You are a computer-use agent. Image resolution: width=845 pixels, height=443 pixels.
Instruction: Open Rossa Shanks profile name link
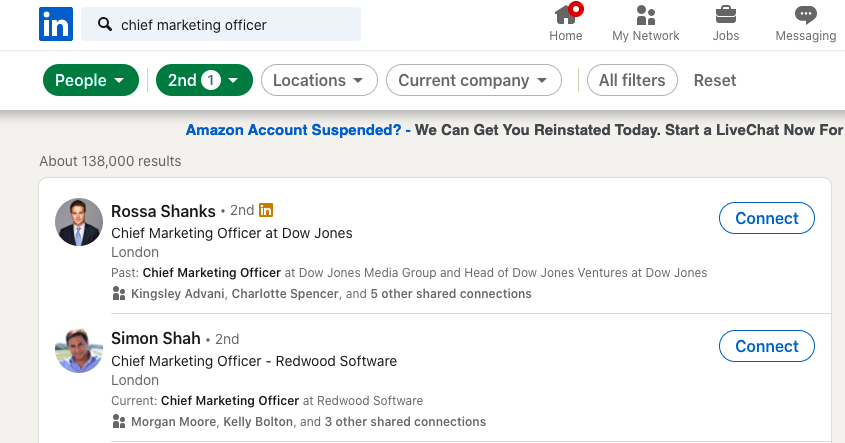(x=163, y=211)
